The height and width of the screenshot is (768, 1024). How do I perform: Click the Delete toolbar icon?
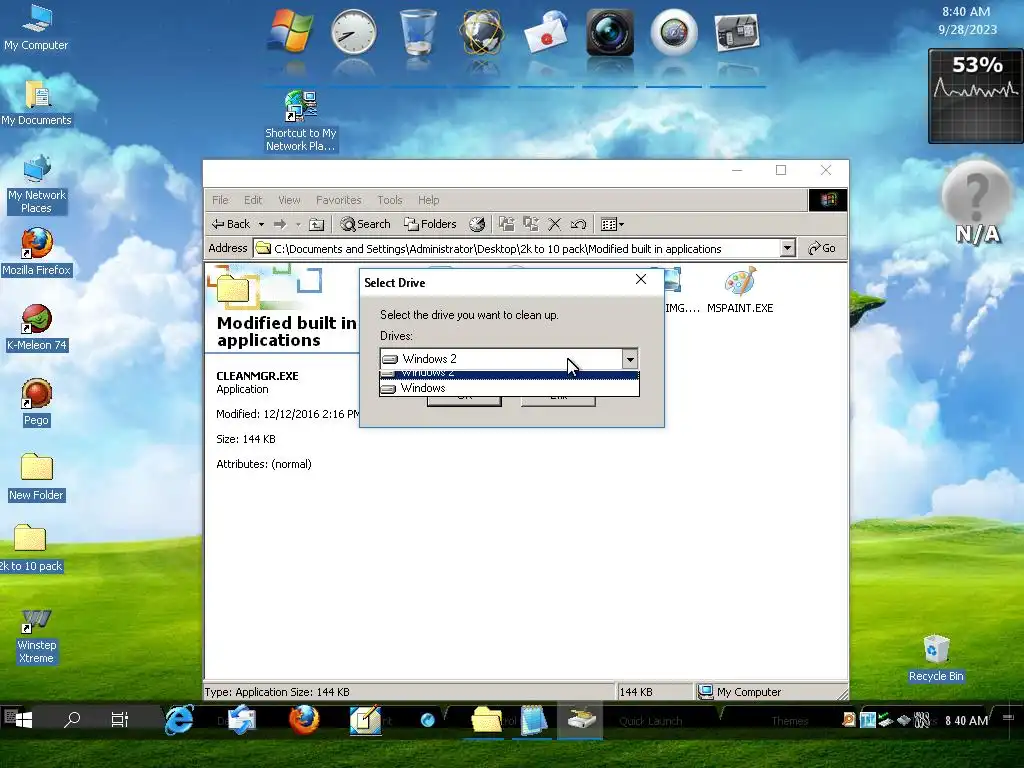554,224
